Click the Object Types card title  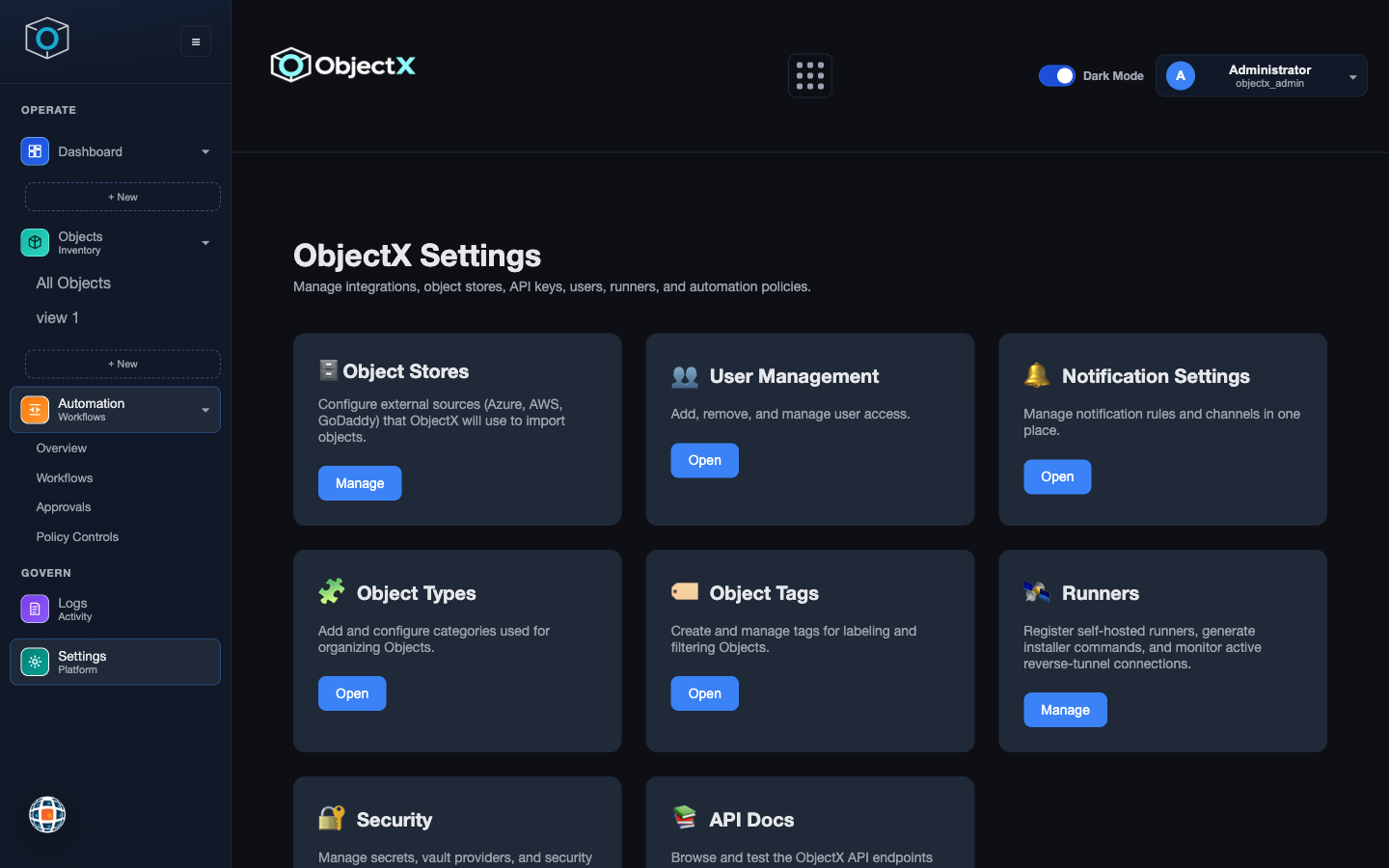pyautogui.click(x=417, y=593)
